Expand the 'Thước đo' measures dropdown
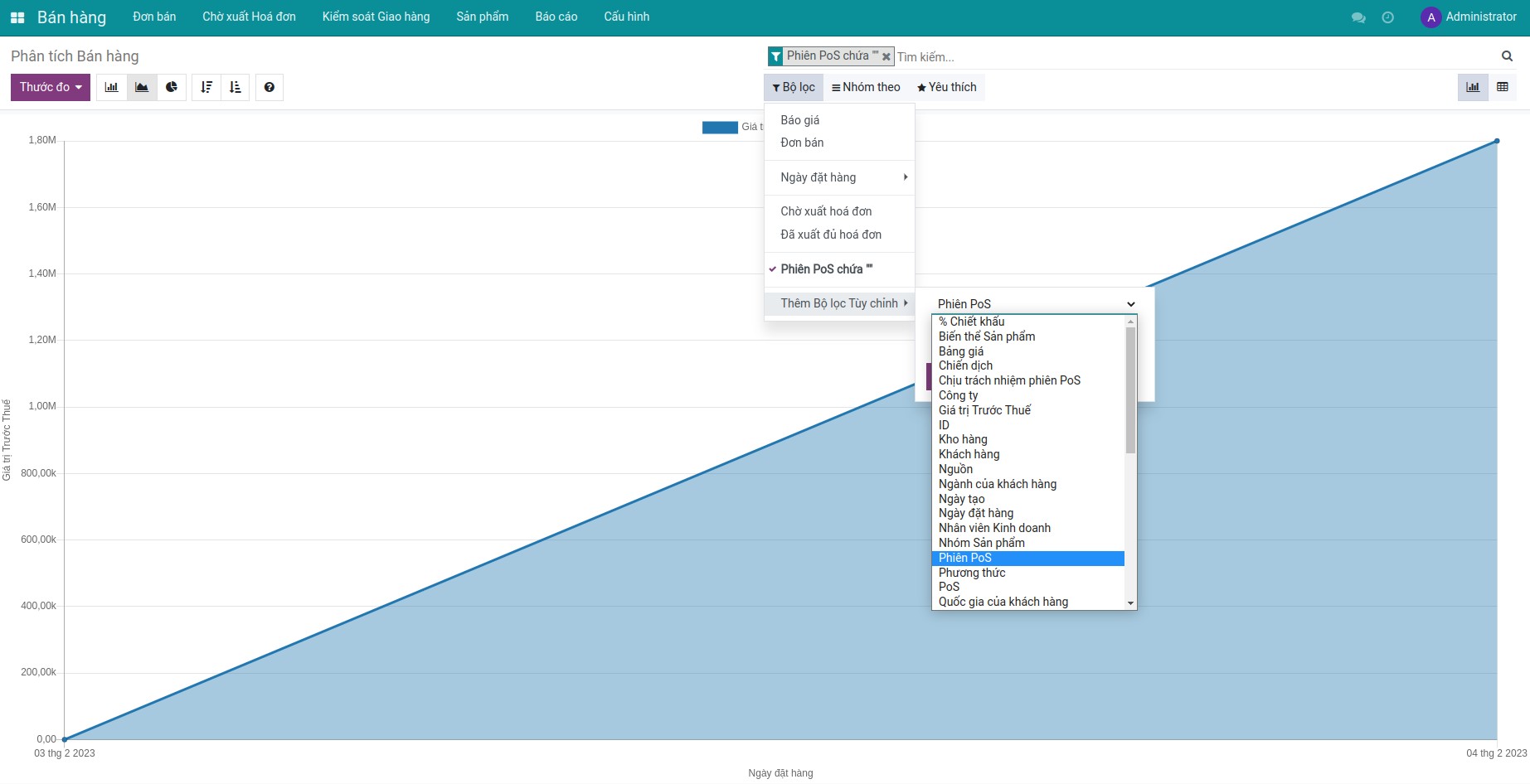1530x784 pixels. point(51,87)
